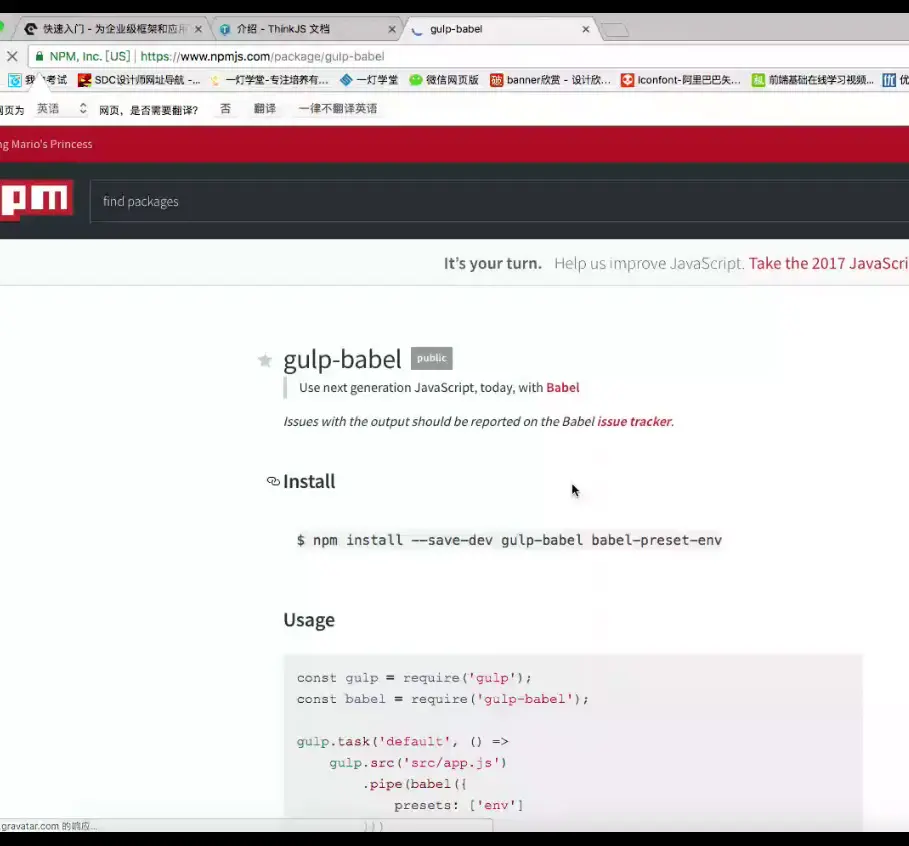Switch to the 快速入门 tab
This screenshot has height=846, width=909.
[x=114, y=29]
